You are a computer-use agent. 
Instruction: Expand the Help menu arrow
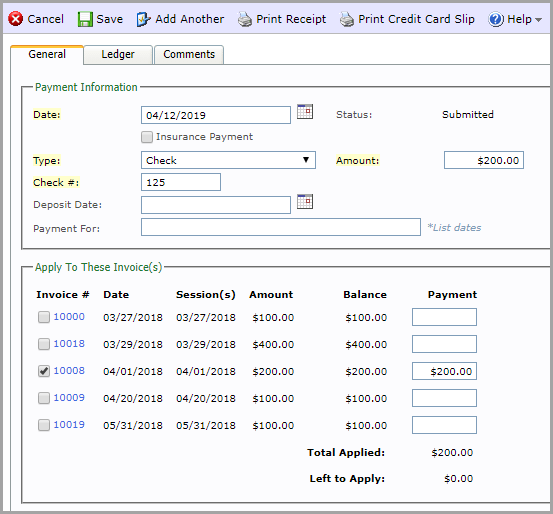[x=538, y=20]
